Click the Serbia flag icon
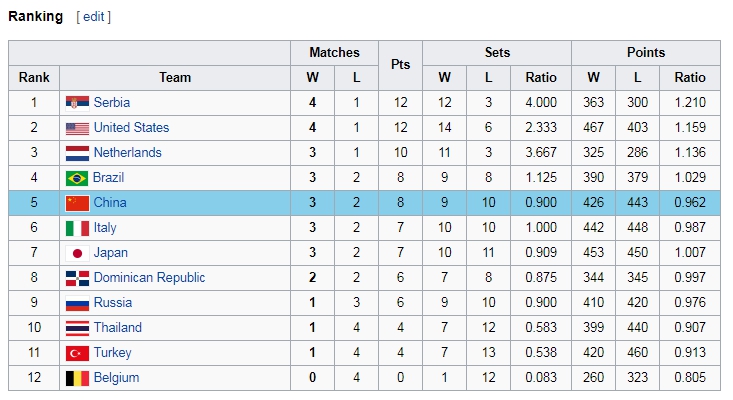The height and width of the screenshot is (400, 733). click(77, 103)
